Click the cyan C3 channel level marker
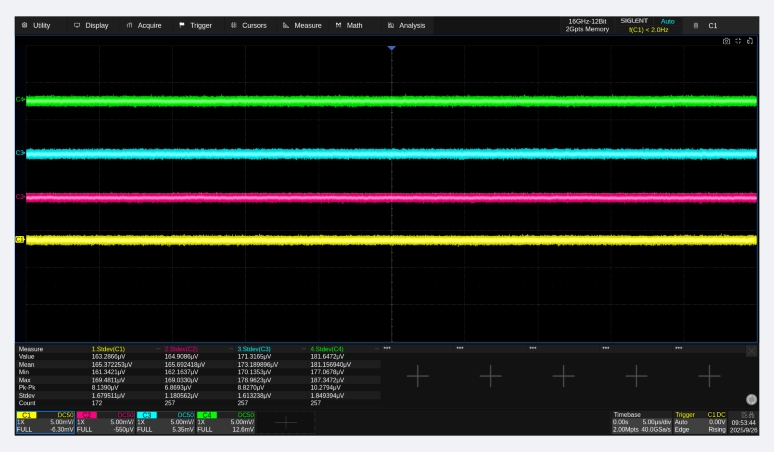 coord(19,153)
